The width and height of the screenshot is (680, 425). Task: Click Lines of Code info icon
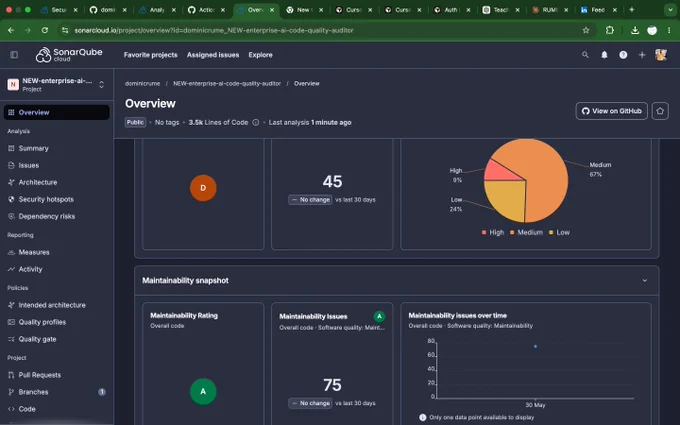tap(256, 122)
